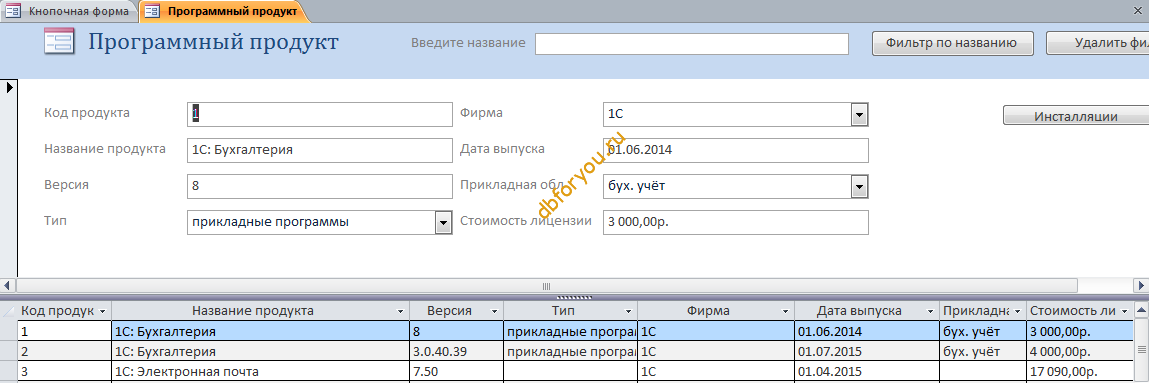Viewport: 1149px width, 383px height.
Task: Click version cell 7.50
Action: pyautogui.click(x=457, y=371)
